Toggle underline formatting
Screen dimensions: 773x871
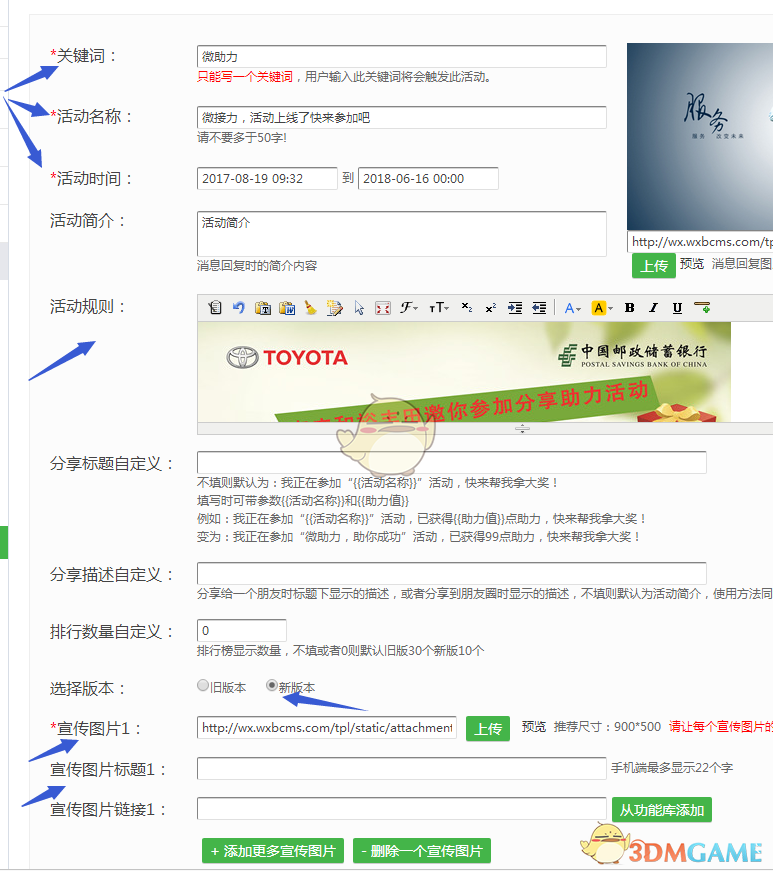click(677, 308)
